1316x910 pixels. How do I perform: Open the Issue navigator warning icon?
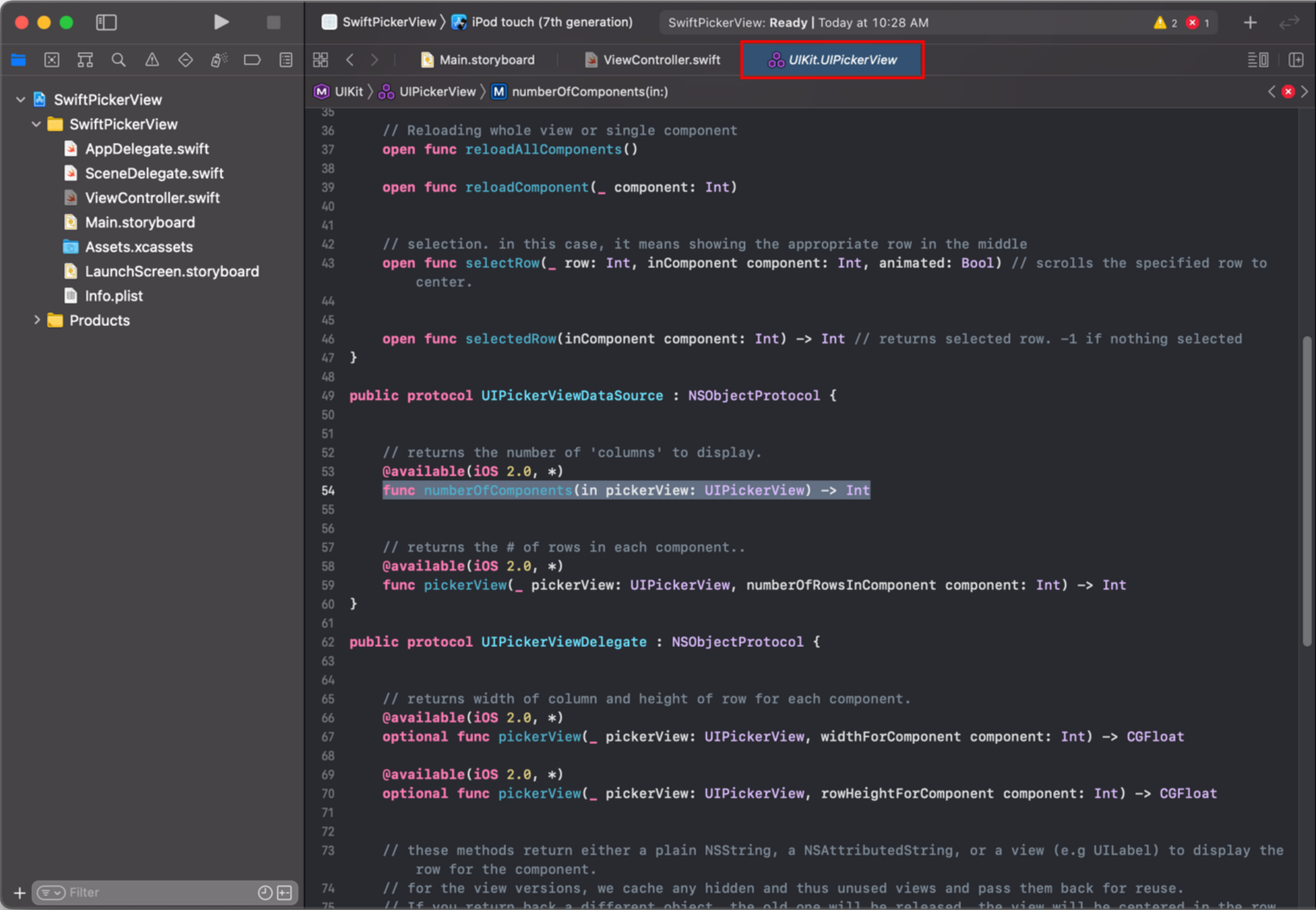point(152,60)
